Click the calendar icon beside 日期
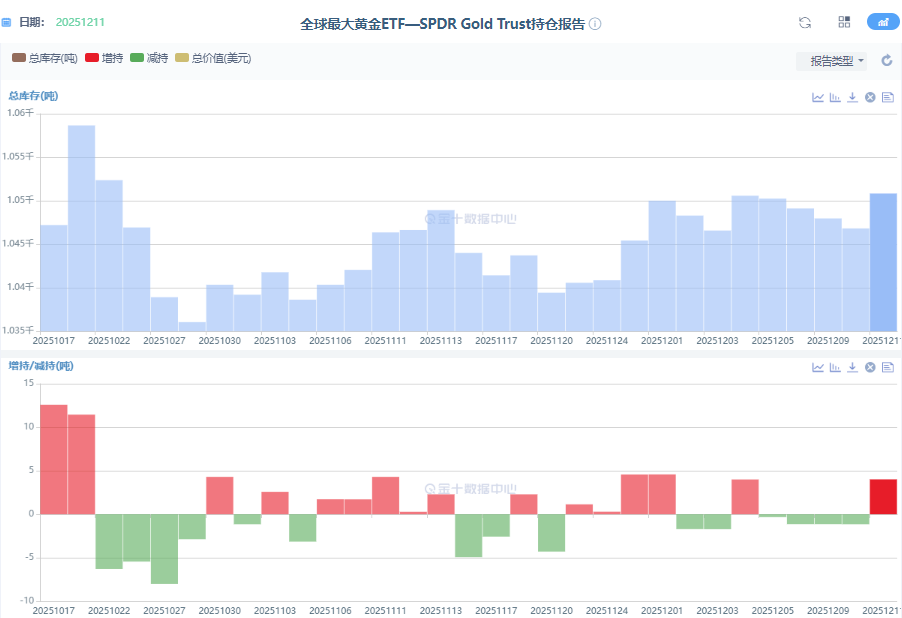 click(7, 22)
